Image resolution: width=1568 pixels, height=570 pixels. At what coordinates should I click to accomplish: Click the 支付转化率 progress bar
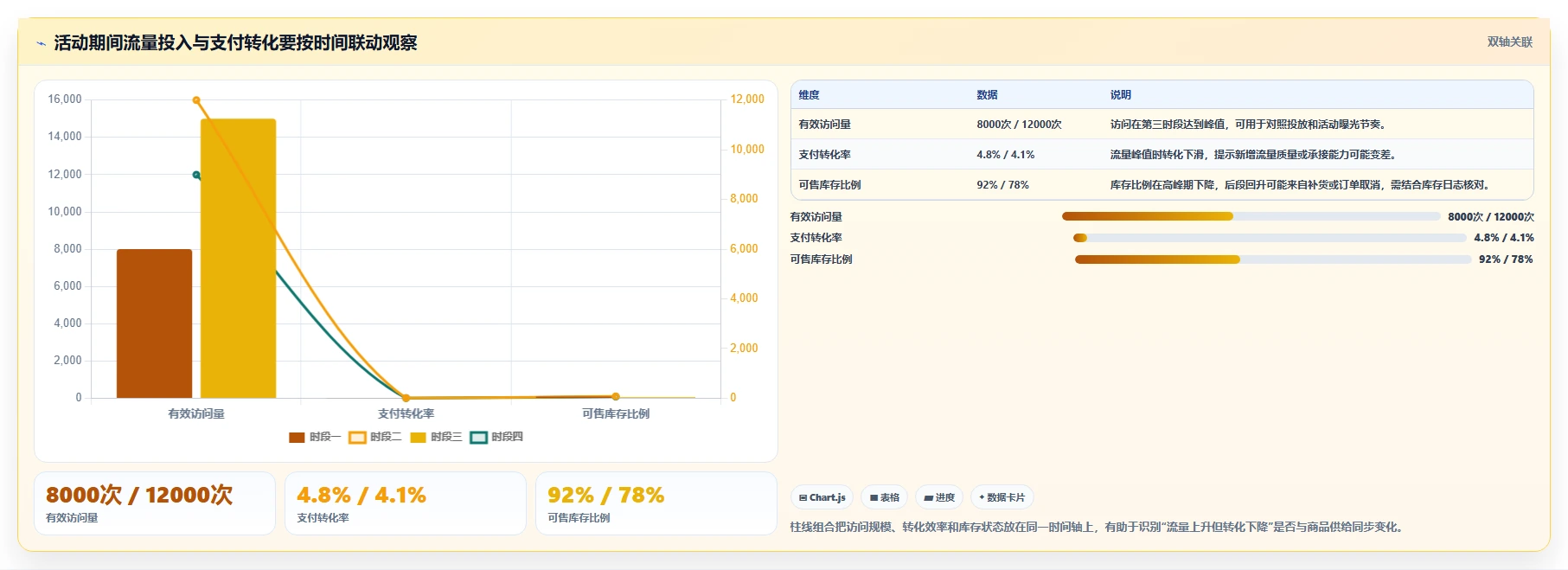(1270, 238)
